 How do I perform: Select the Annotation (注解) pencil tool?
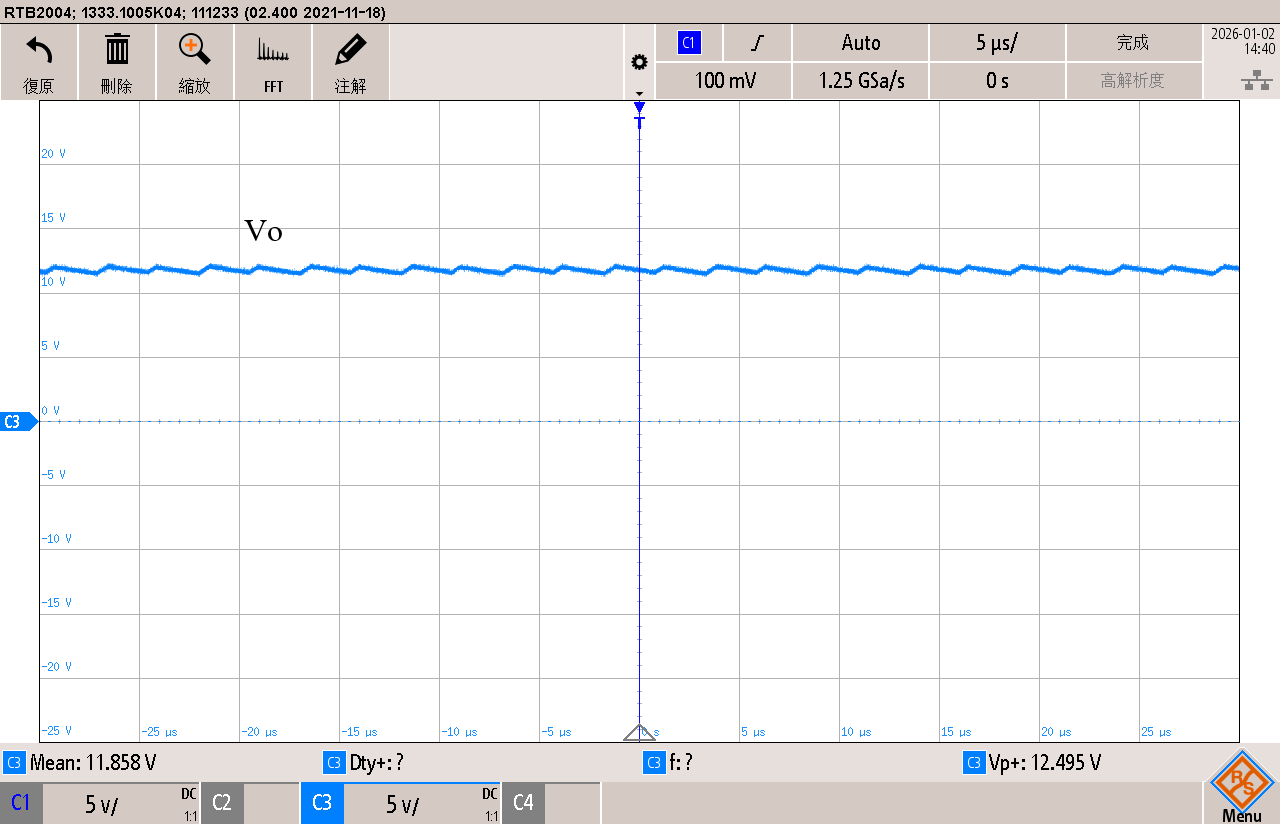pos(350,62)
